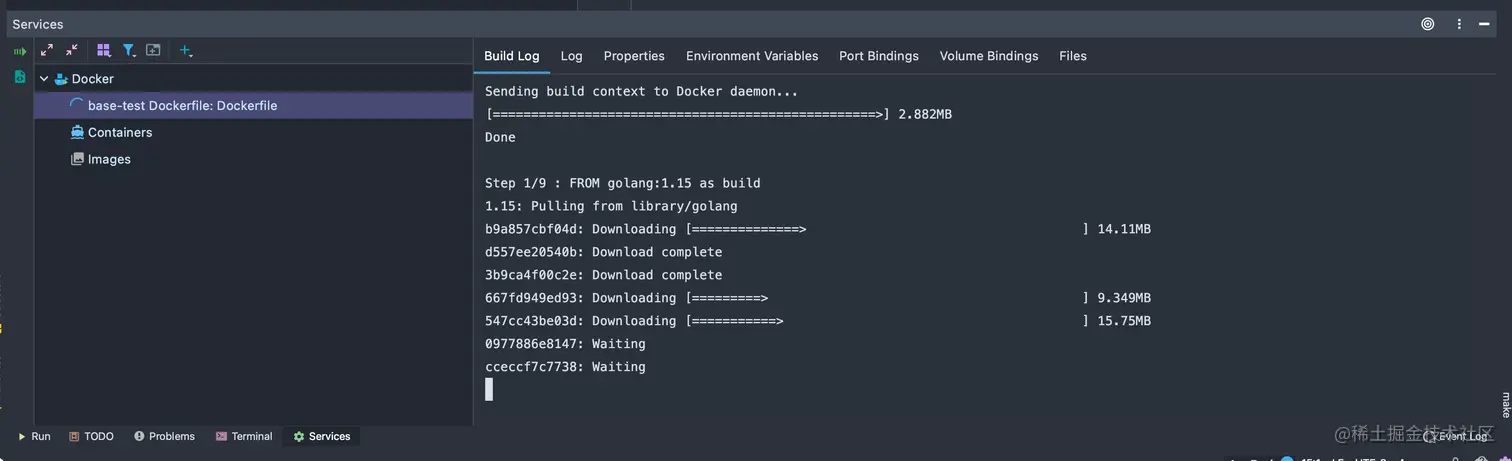Open the Problems tool window

coord(164,436)
